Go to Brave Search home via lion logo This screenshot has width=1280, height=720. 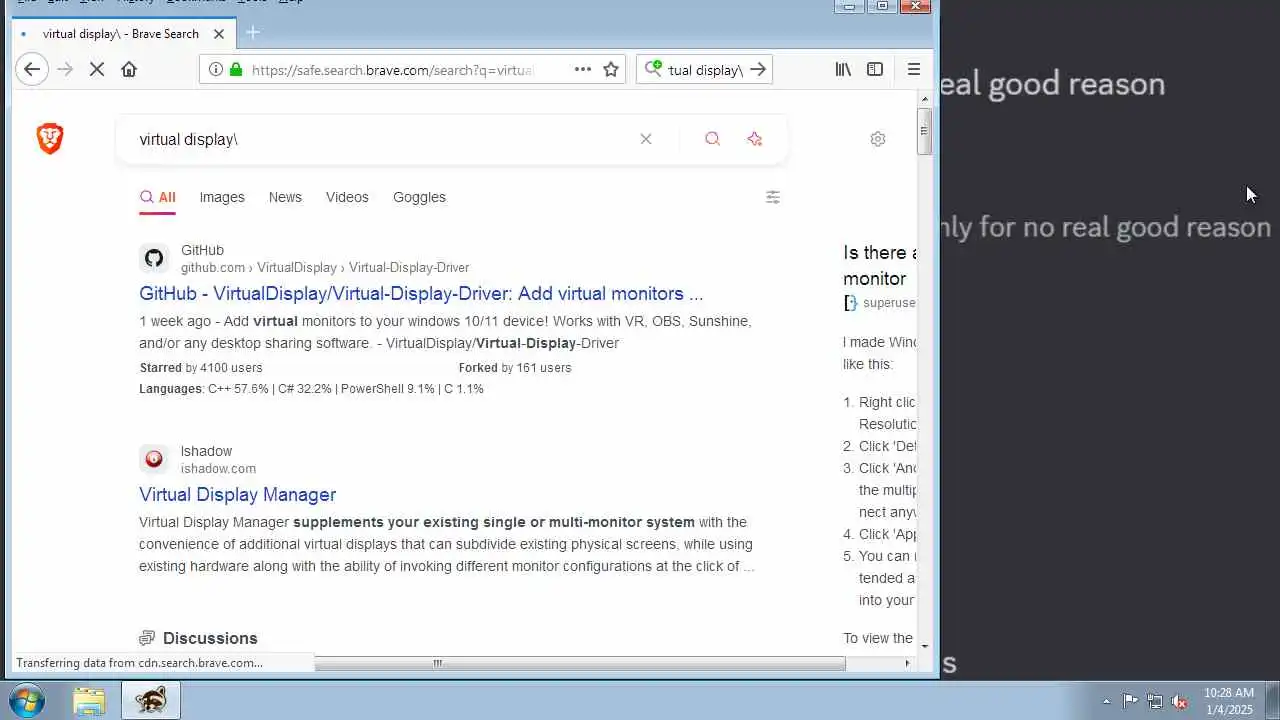coord(50,138)
